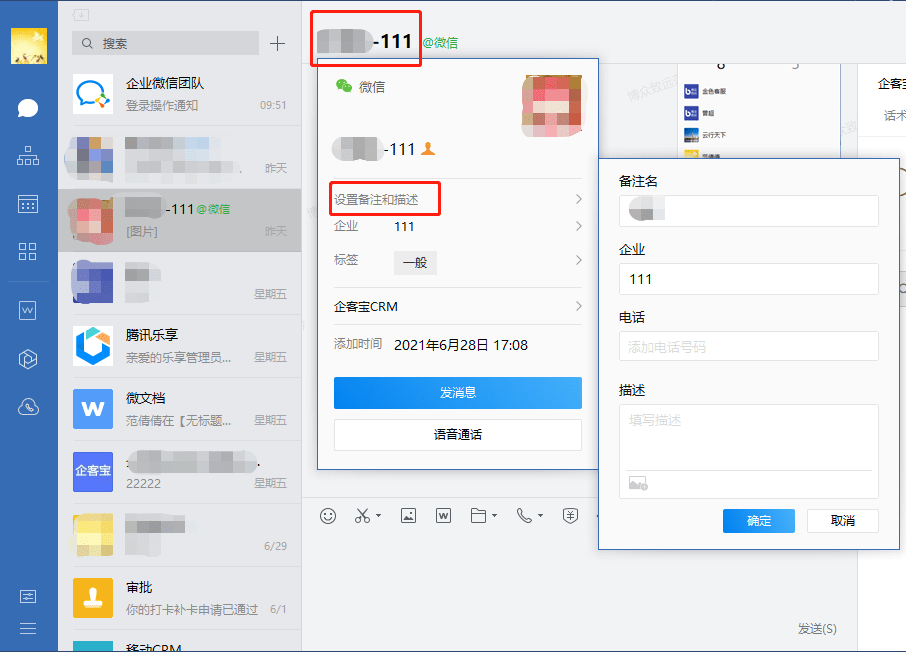Click the 电话 phone number input field

[x=748, y=346]
